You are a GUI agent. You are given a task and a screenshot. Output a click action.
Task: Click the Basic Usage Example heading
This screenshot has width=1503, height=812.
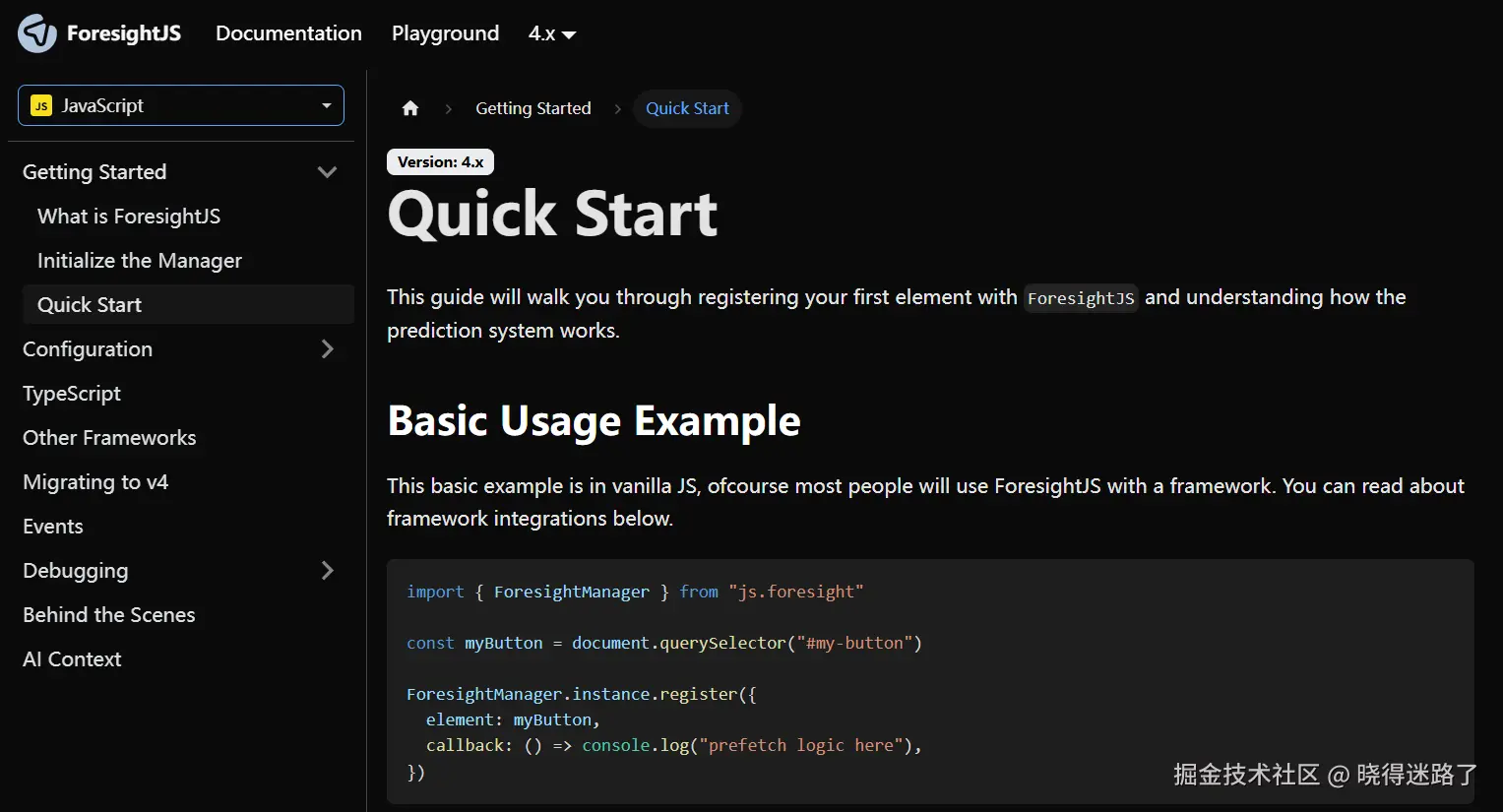coord(594,421)
